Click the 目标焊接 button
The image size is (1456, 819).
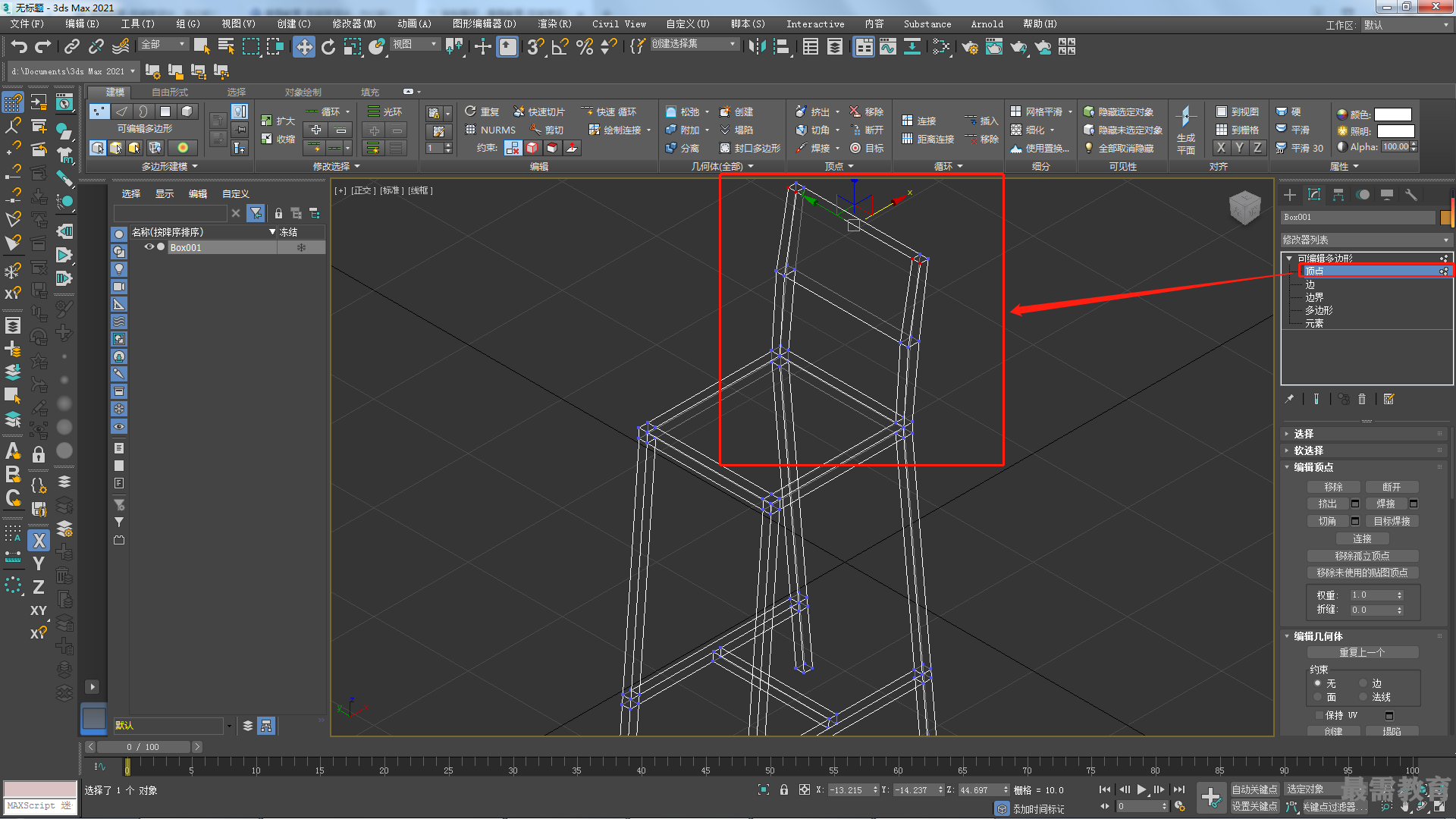[x=1391, y=521]
